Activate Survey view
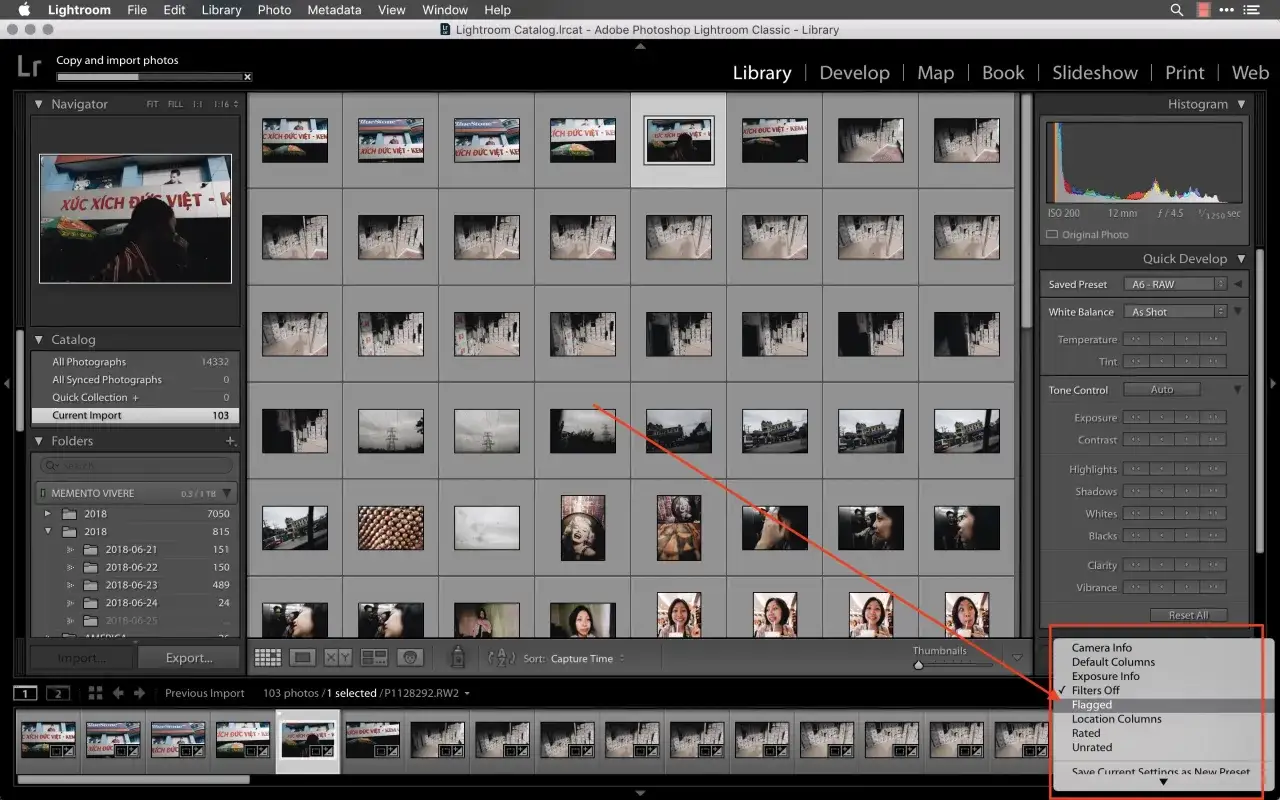Screen dimensions: 1280x800 pos(373,657)
